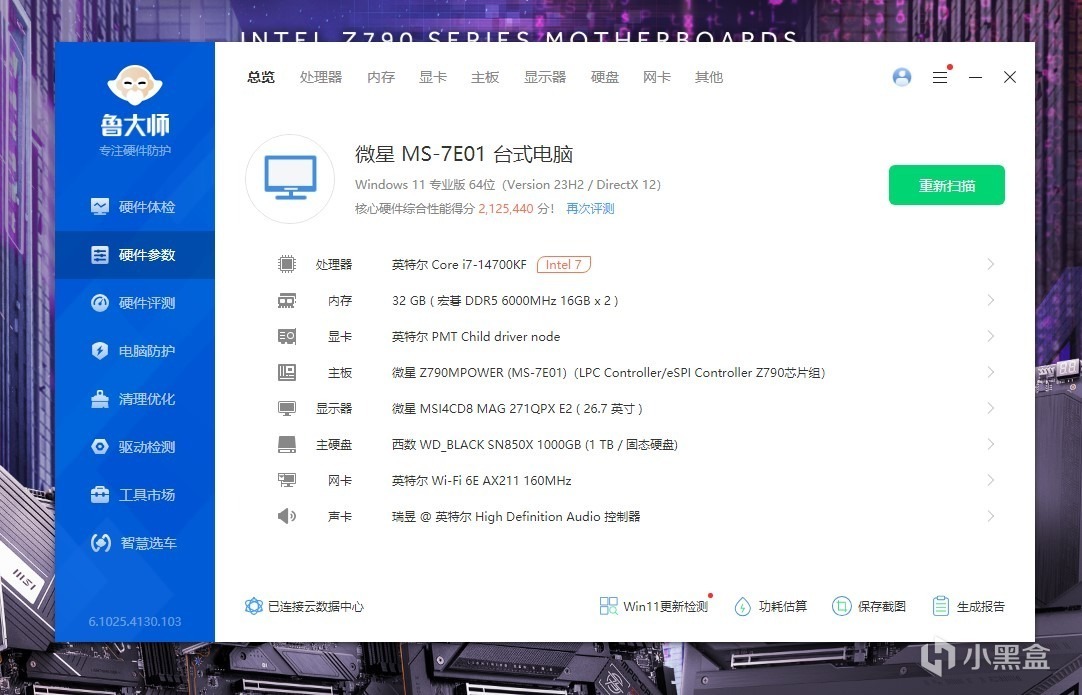Click the version number 6.1025.4130.103
Viewport: 1082px width, 695px height.
point(135,621)
